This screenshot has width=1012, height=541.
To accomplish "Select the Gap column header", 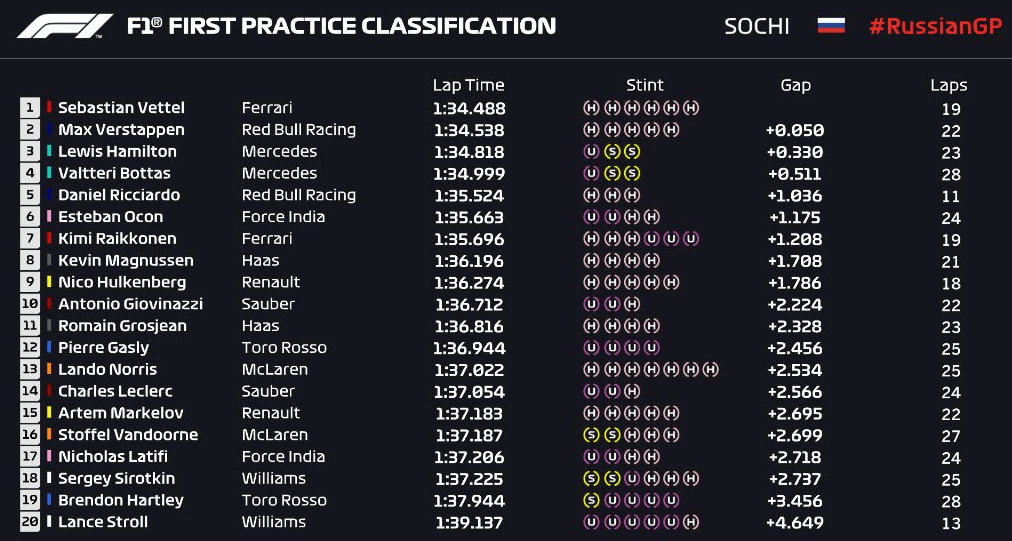I will tap(795, 85).
